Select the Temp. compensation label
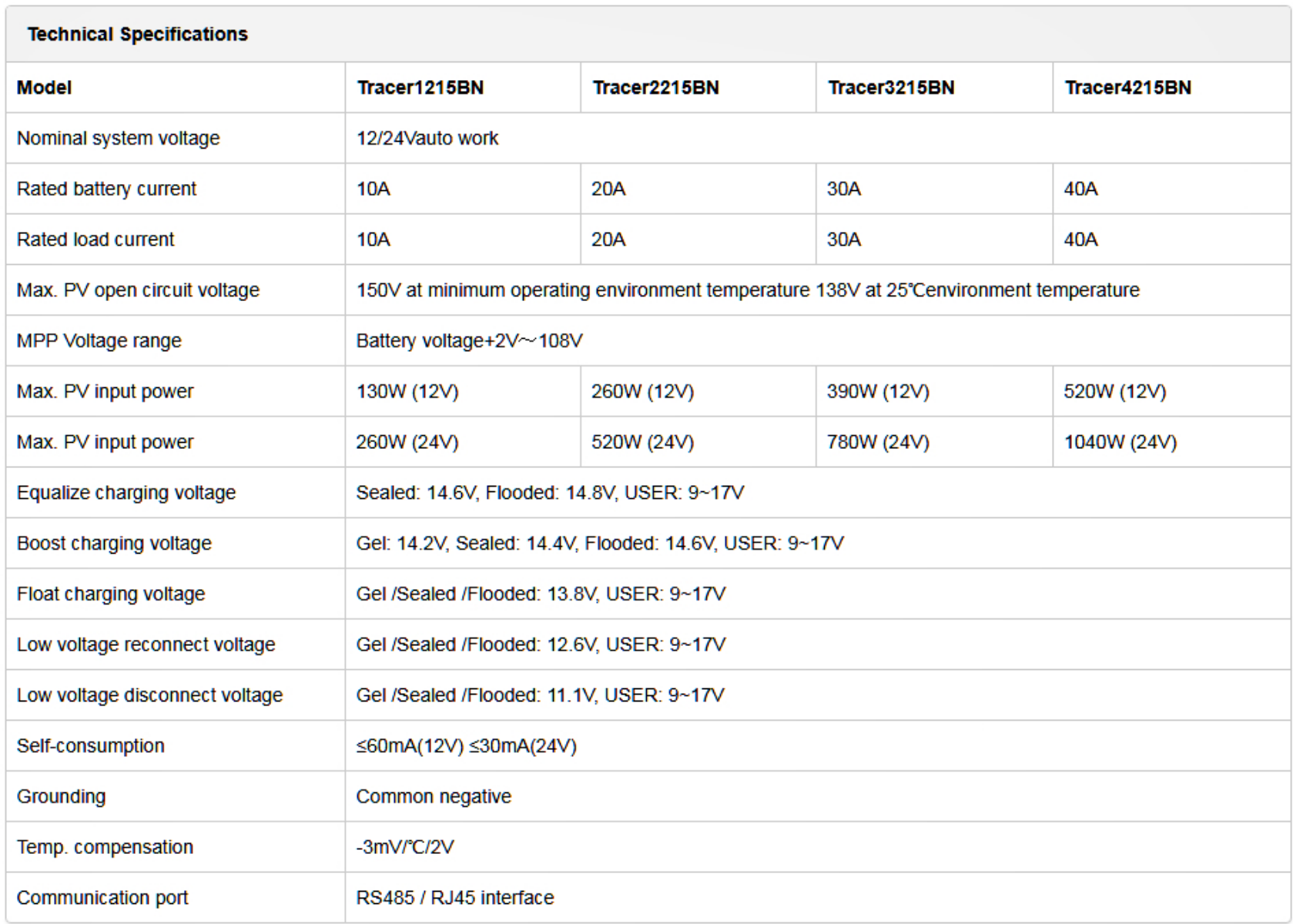The image size is (1293, 924). pyautogui.click(x=106, y=848)
